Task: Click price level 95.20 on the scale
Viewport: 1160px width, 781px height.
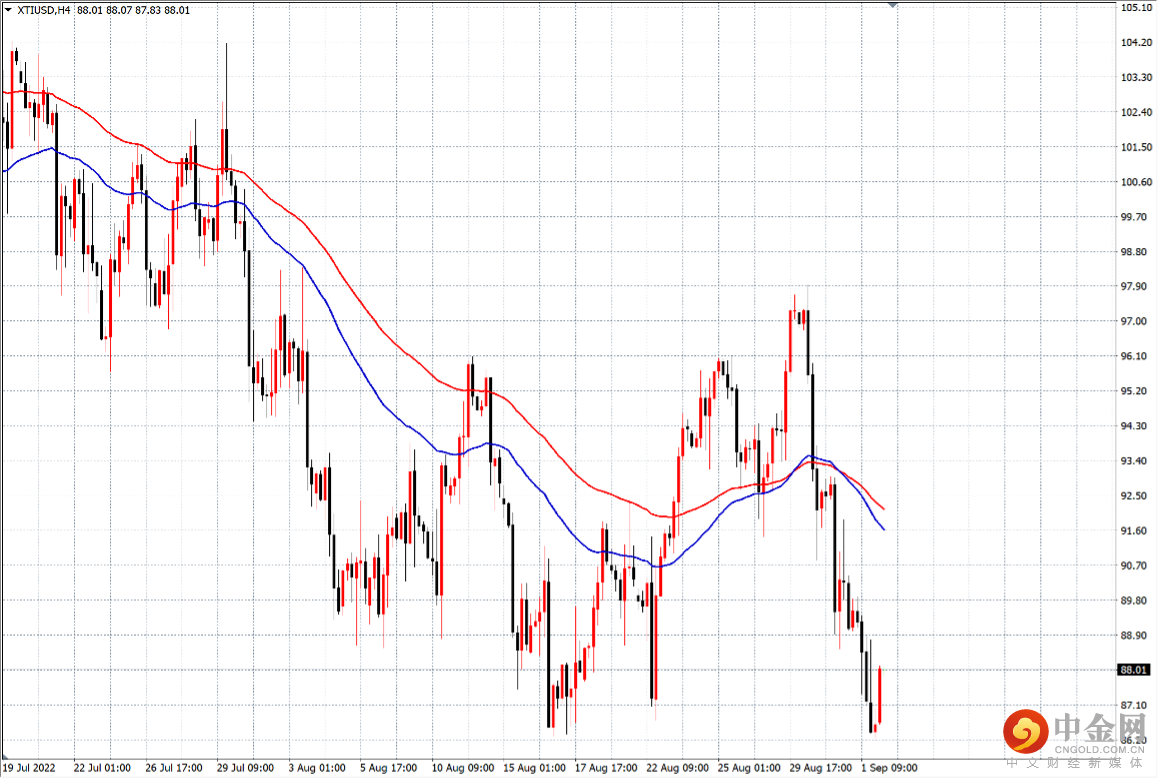Action: 1136,390
